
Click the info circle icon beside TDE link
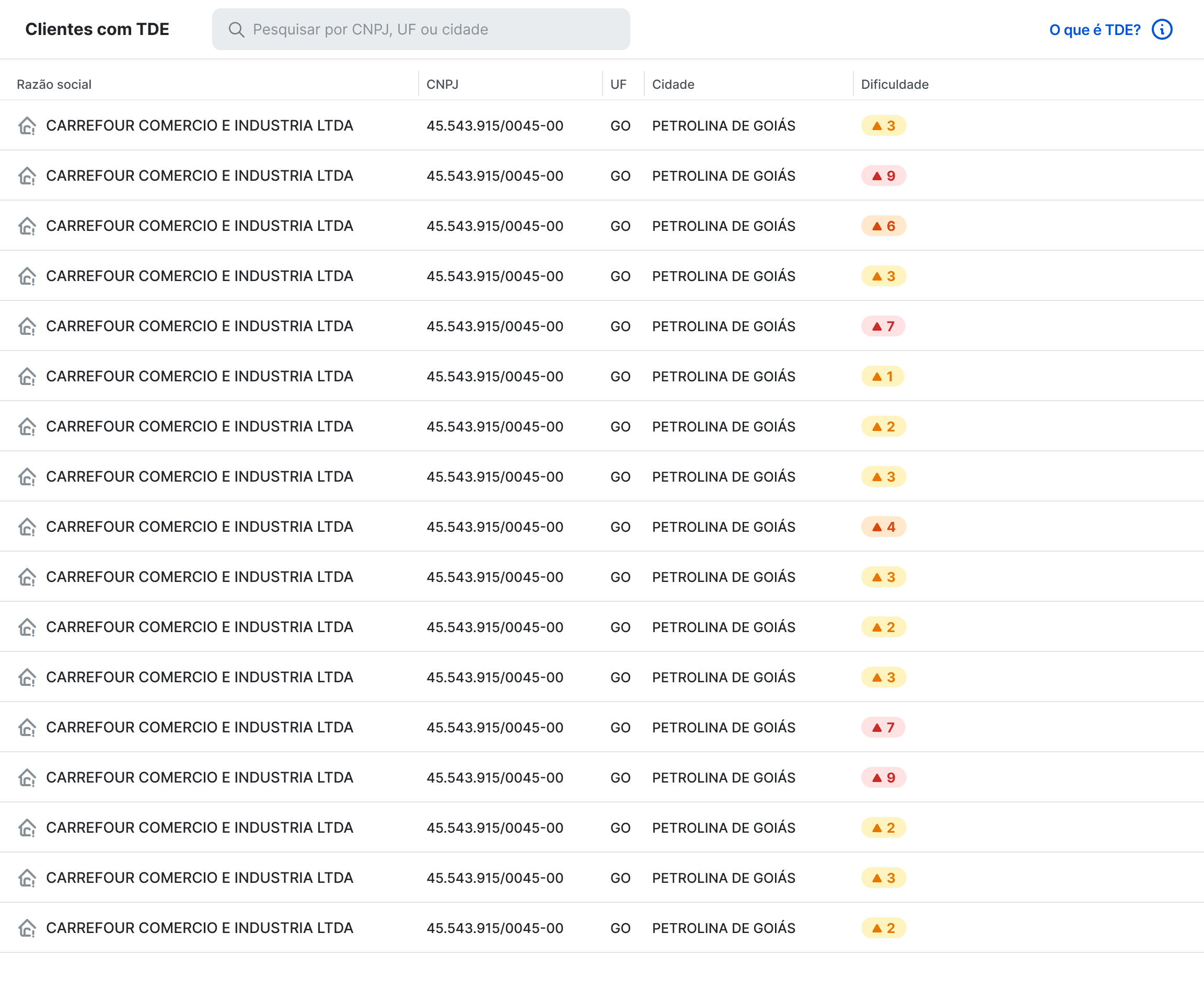[1162, 29]
